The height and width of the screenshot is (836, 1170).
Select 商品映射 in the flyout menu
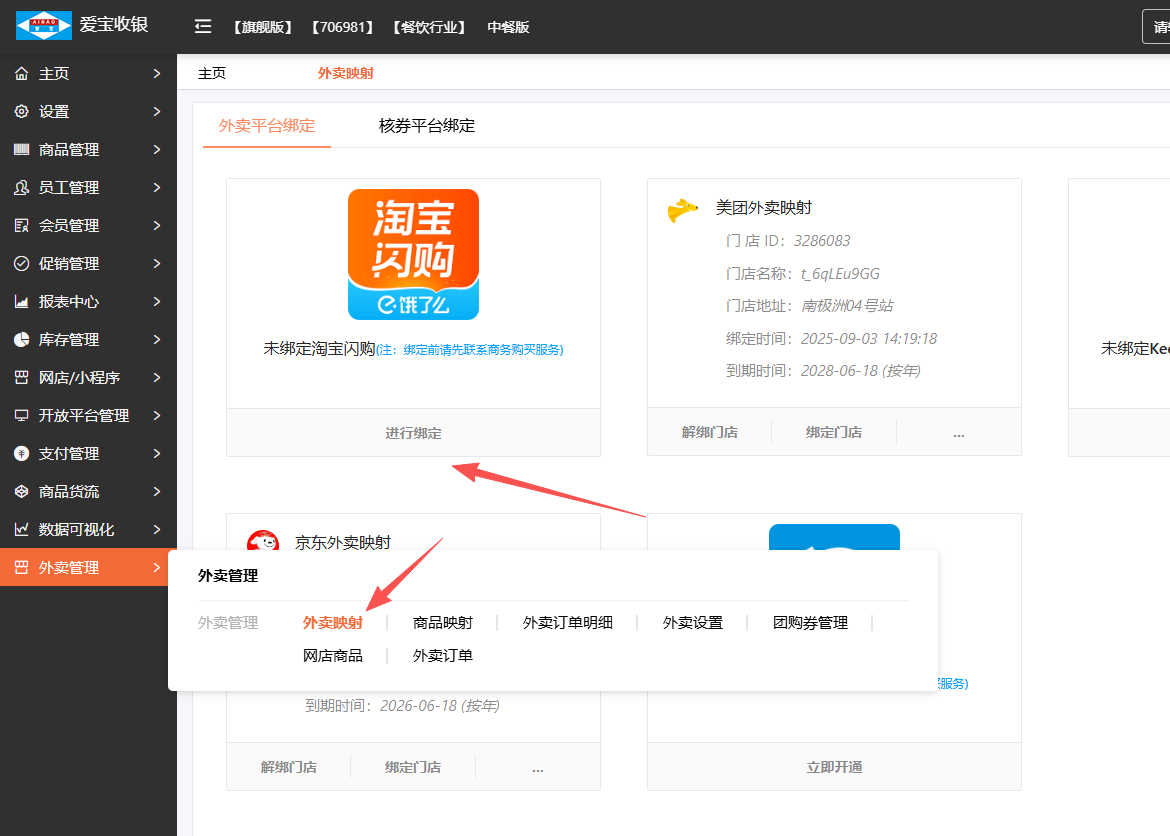pos(442,623)
